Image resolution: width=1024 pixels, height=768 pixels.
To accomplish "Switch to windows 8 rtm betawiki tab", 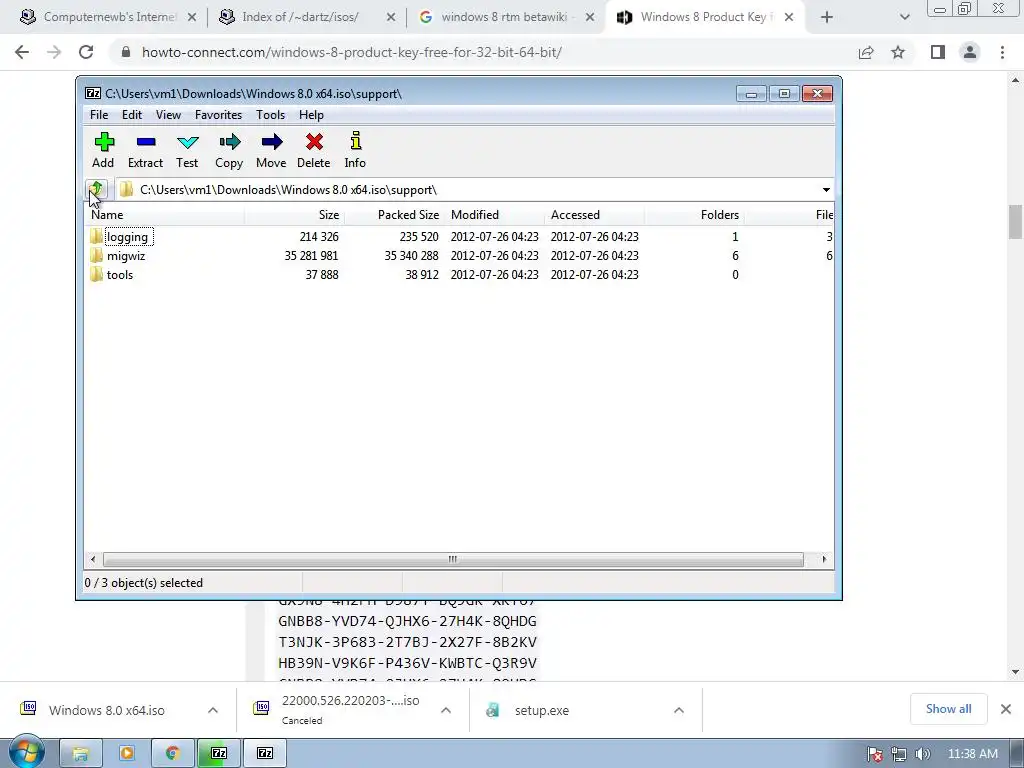I will tap(505, 18).
